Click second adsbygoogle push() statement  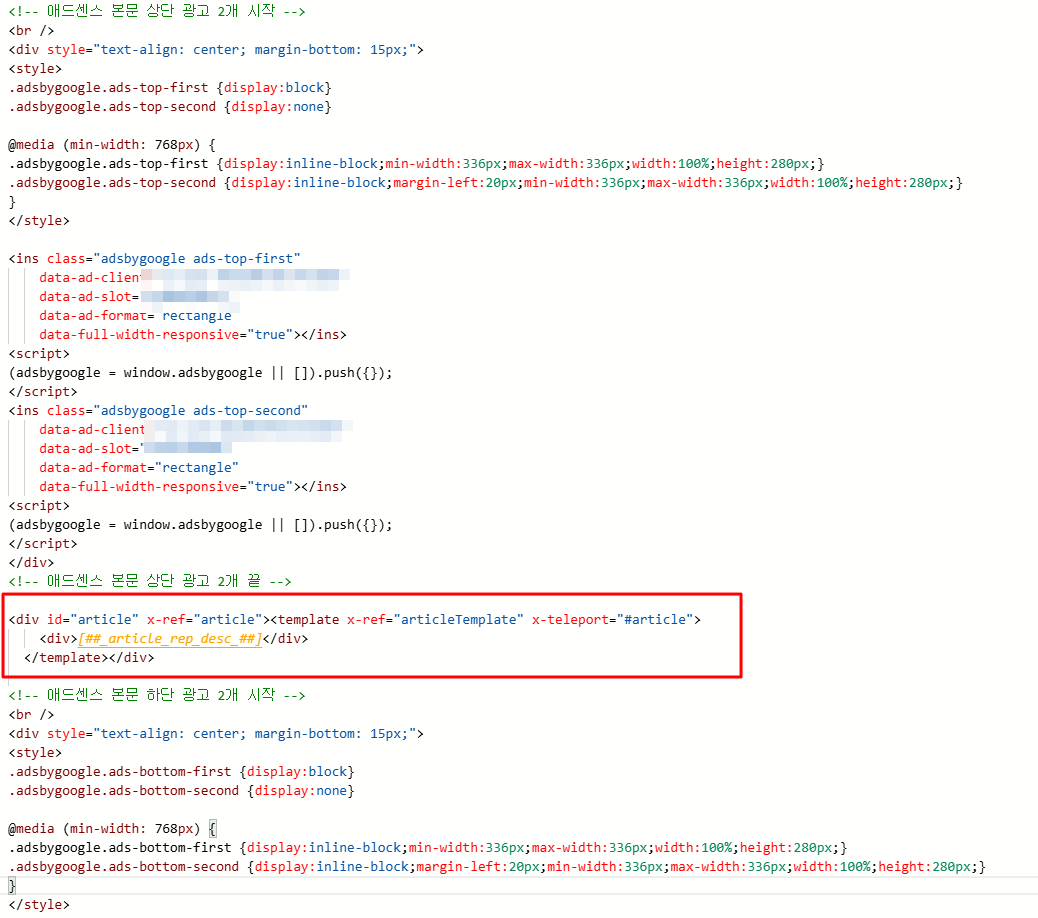click(201, 525)
